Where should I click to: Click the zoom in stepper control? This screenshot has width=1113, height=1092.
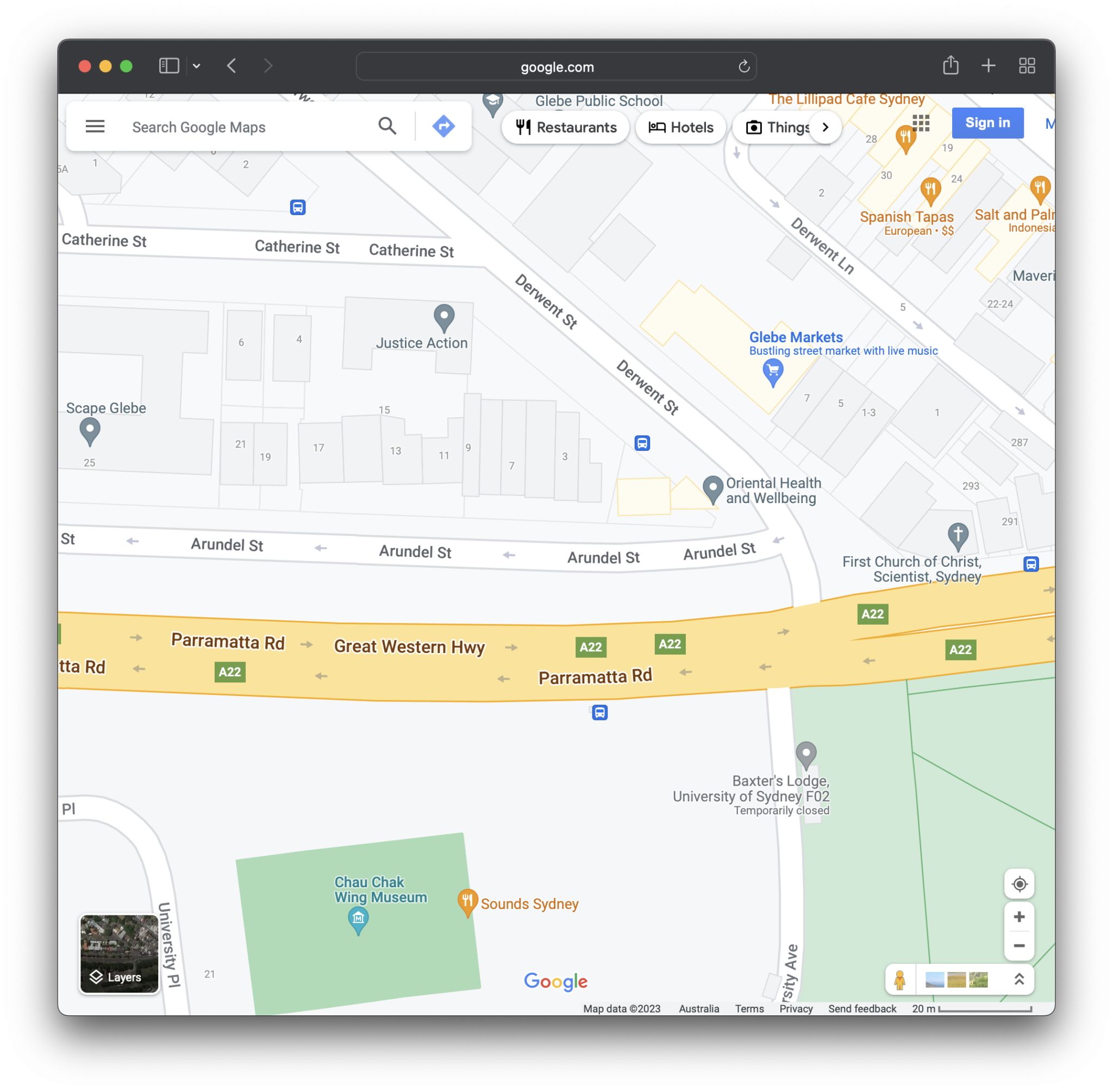1019,917
